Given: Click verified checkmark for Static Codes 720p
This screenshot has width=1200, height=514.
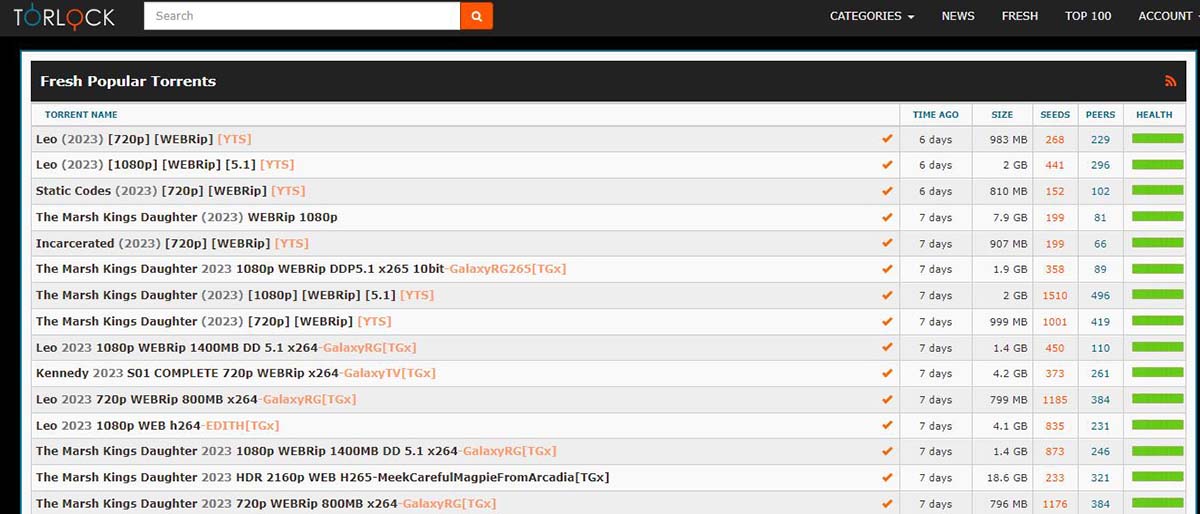Looking at the screenshot, I should (x=887, y=191).
